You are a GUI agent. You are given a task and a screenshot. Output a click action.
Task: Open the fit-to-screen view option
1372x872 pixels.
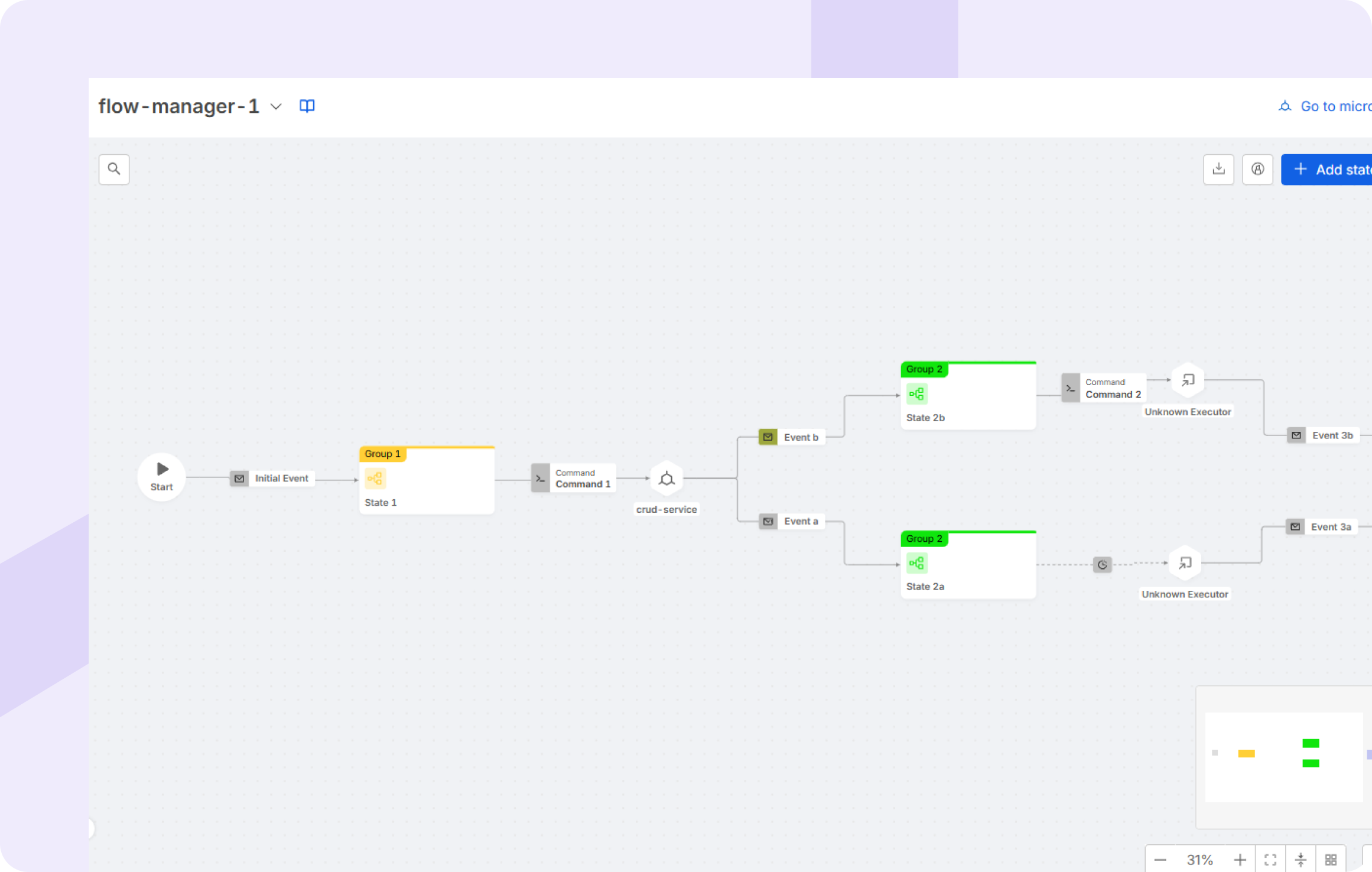pyautogui.click(x=1270, y=858)
